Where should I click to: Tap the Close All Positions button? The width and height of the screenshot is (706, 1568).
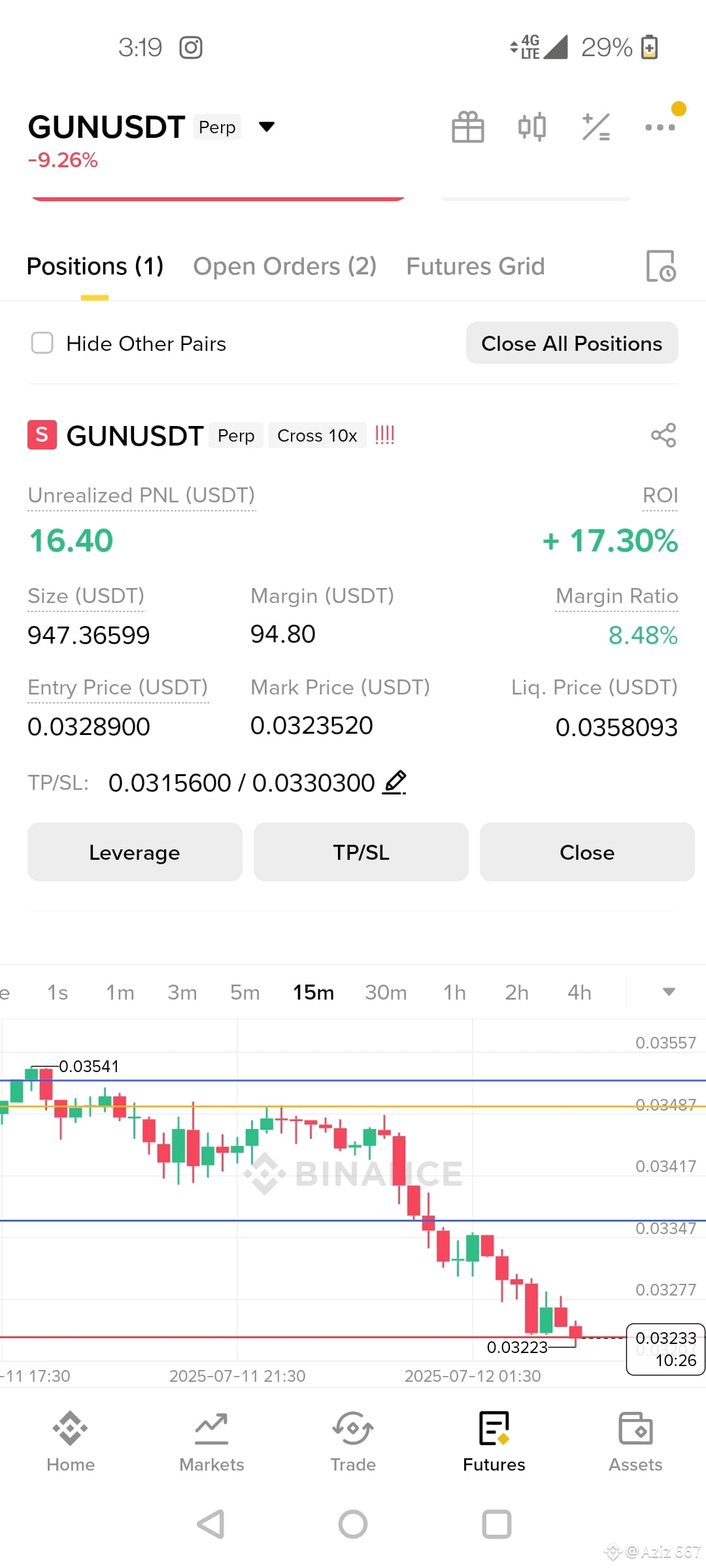point(572,343)
